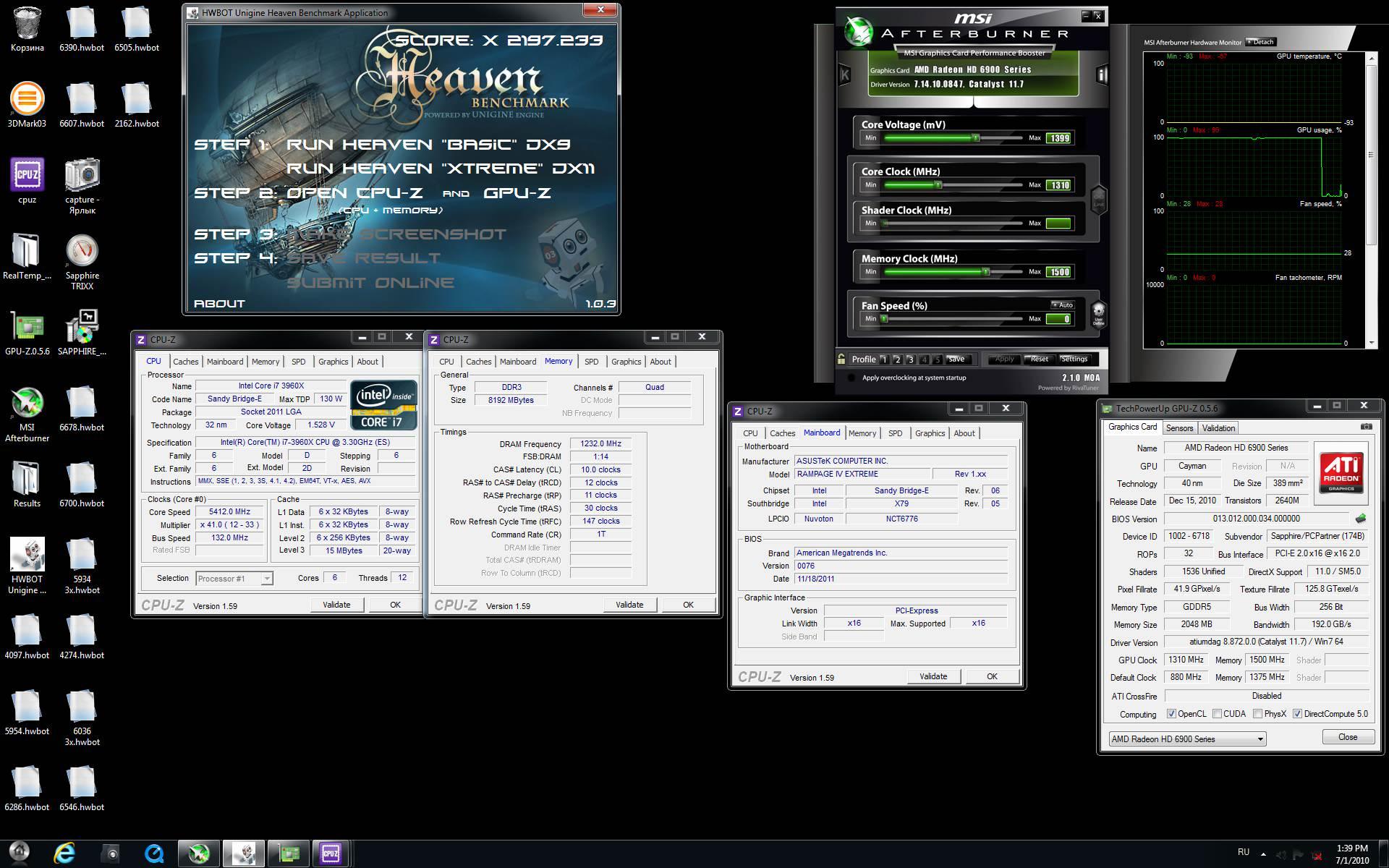Click the hardware monitor scroll-up arrow

pyautogui.click(x=1372, y=59)
